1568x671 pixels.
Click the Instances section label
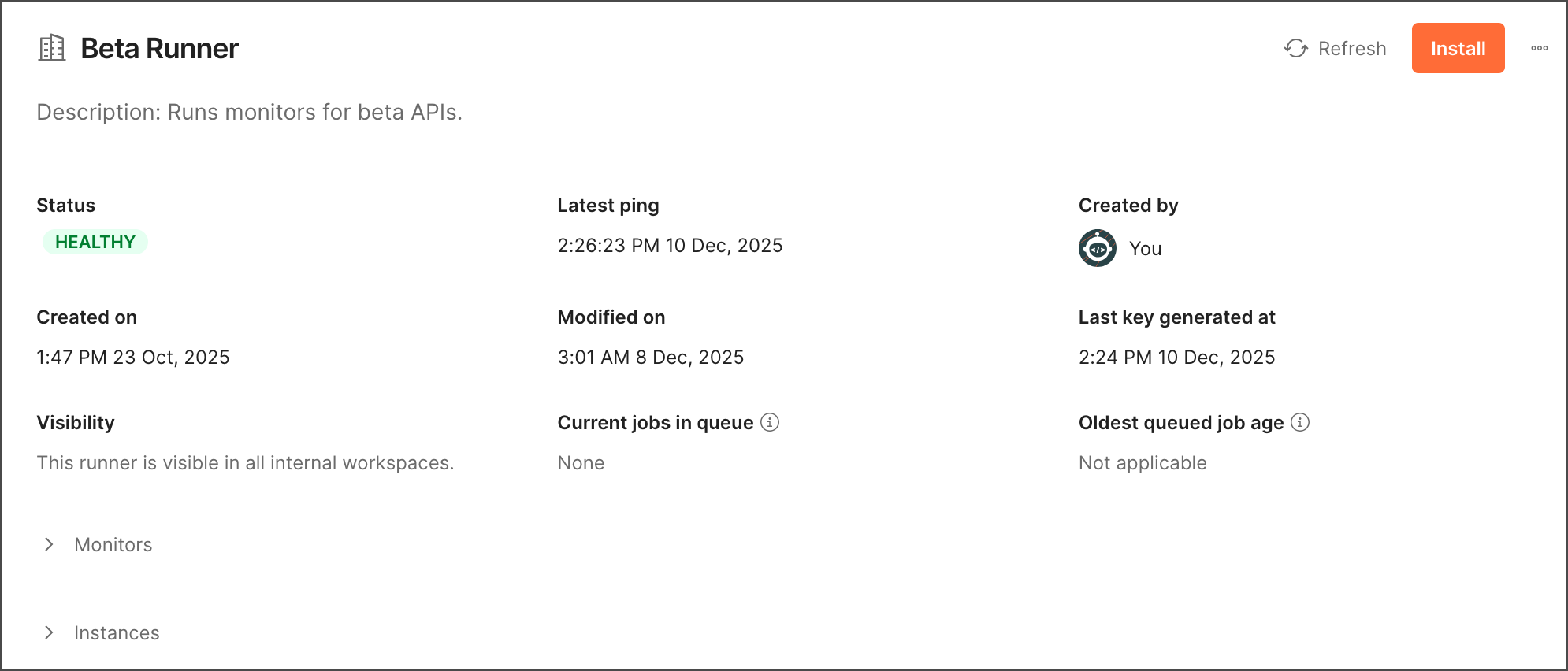(117, 632)
